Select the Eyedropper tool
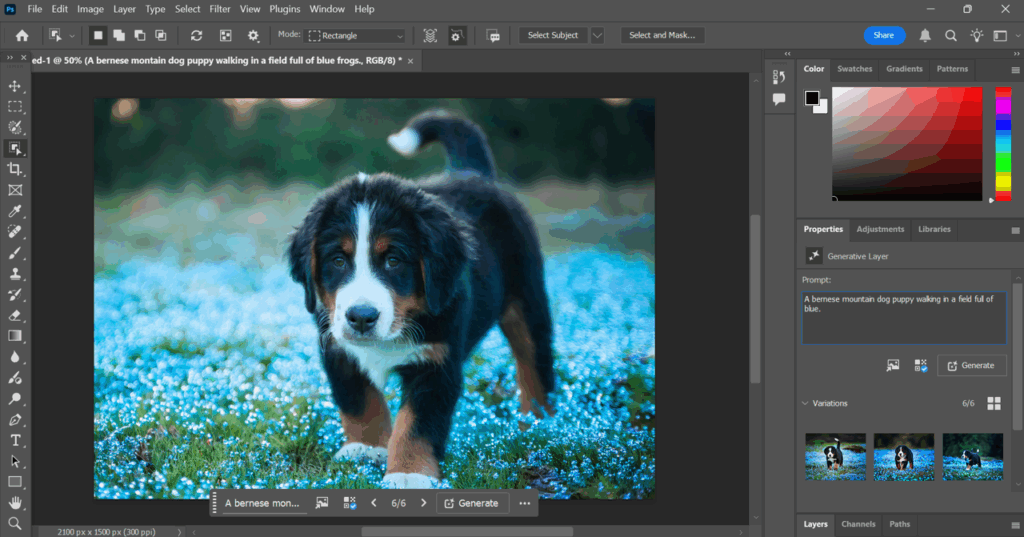 [x=15, y=211]
